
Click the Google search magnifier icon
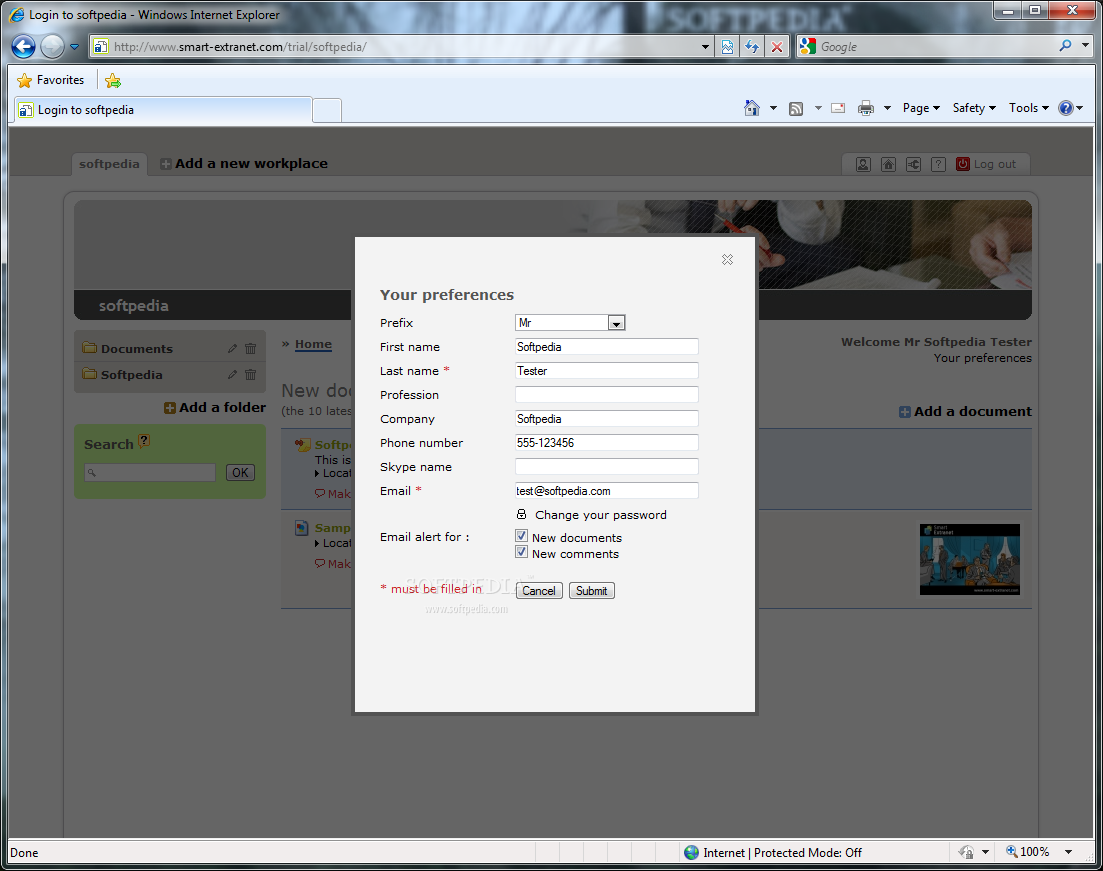[x=1065, y=46]
